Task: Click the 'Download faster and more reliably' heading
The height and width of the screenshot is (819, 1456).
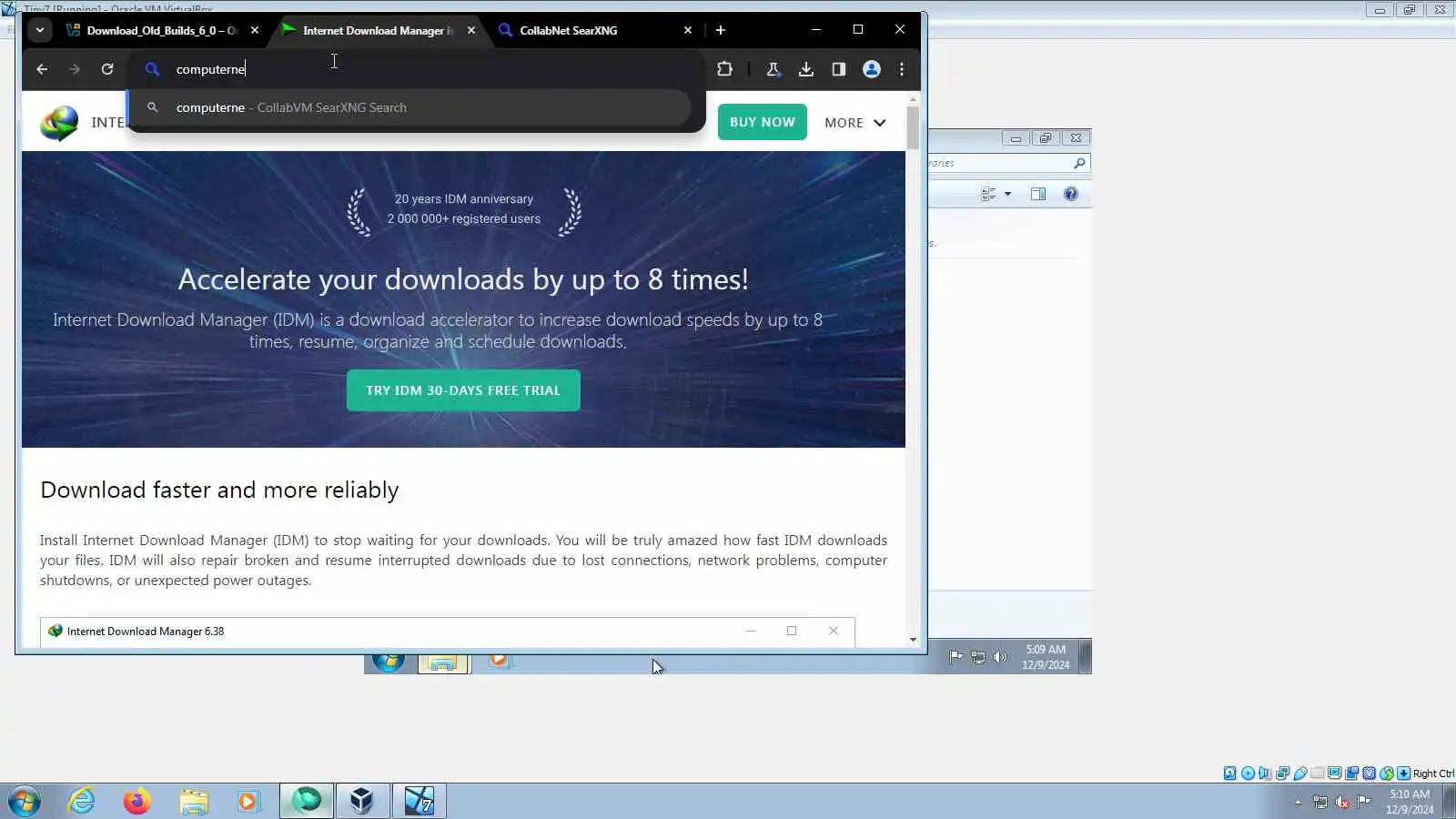Action: [219, 490]
